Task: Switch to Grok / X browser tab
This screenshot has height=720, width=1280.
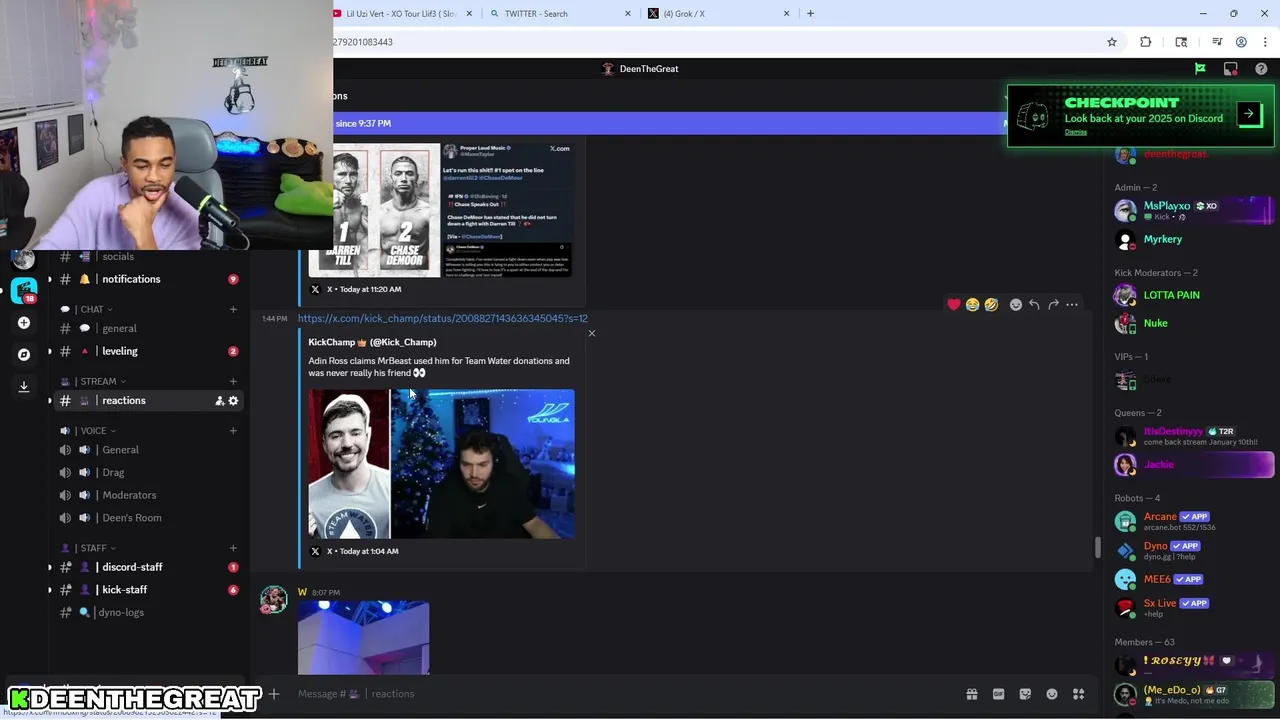Action: (718, 14)
